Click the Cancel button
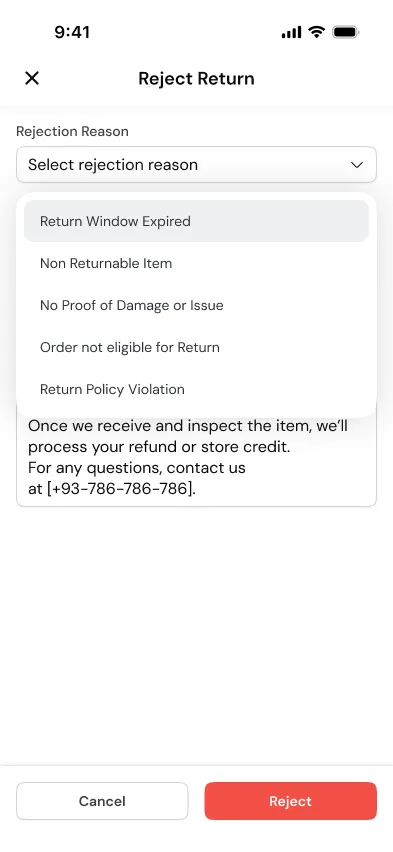Viewport: 393px width, 852px height. pos(102,801)
